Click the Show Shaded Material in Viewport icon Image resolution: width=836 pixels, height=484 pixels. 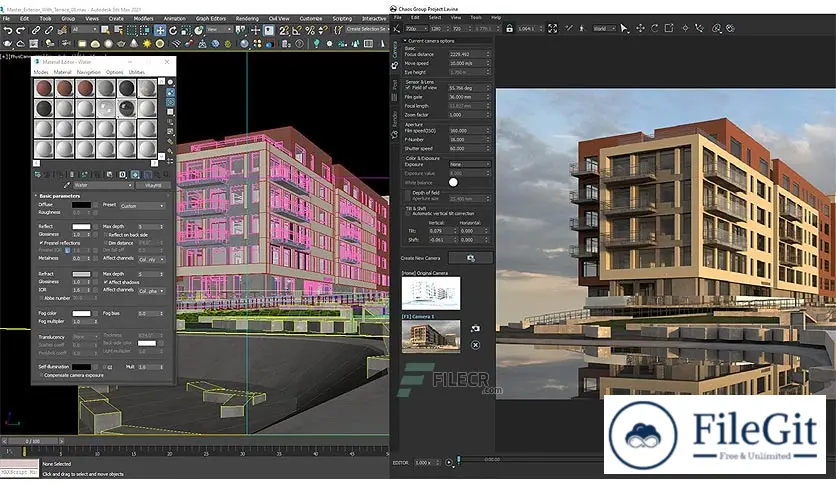click(x=135, y=174)
